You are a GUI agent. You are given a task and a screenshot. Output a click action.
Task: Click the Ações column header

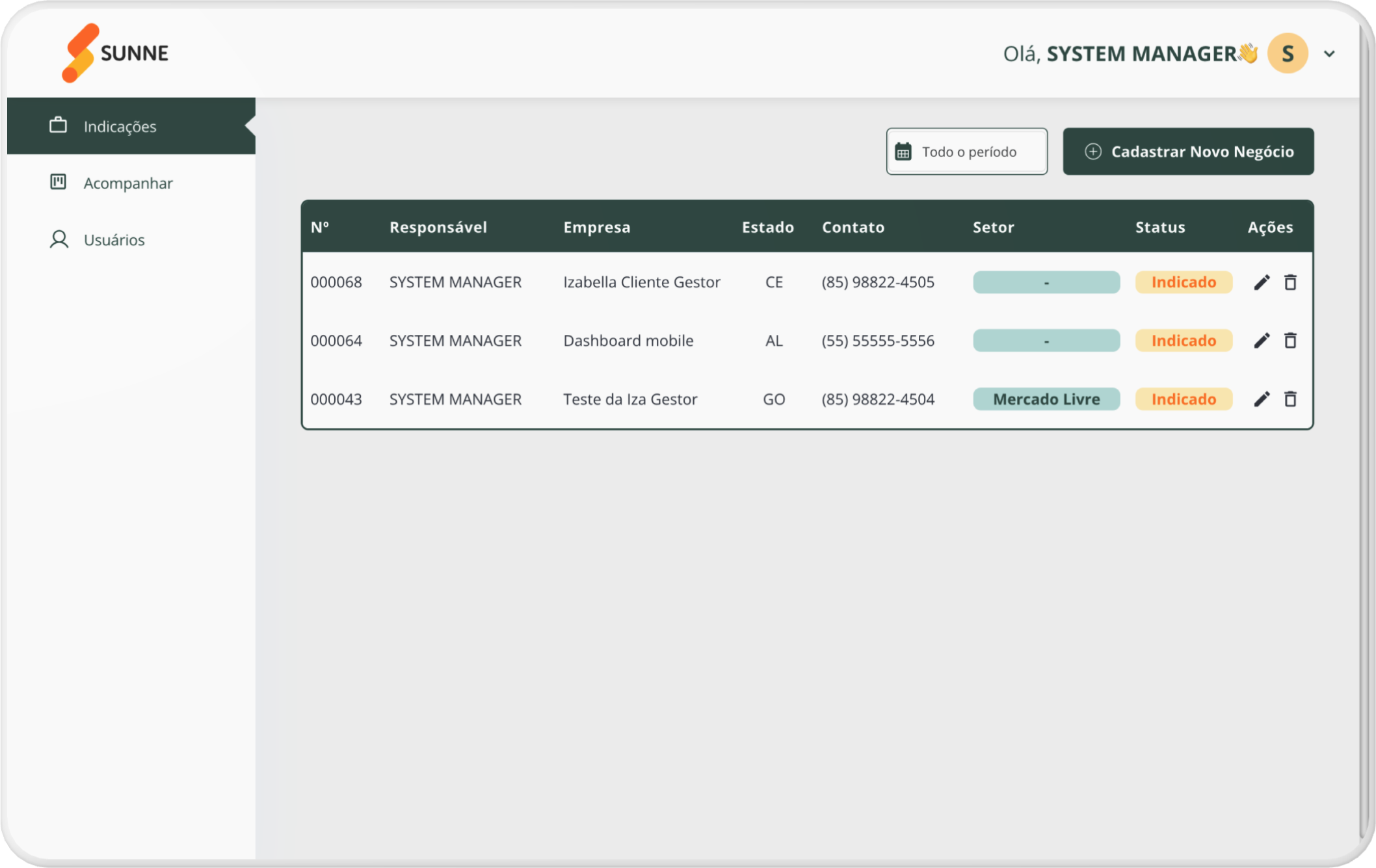click(1271, 227)
